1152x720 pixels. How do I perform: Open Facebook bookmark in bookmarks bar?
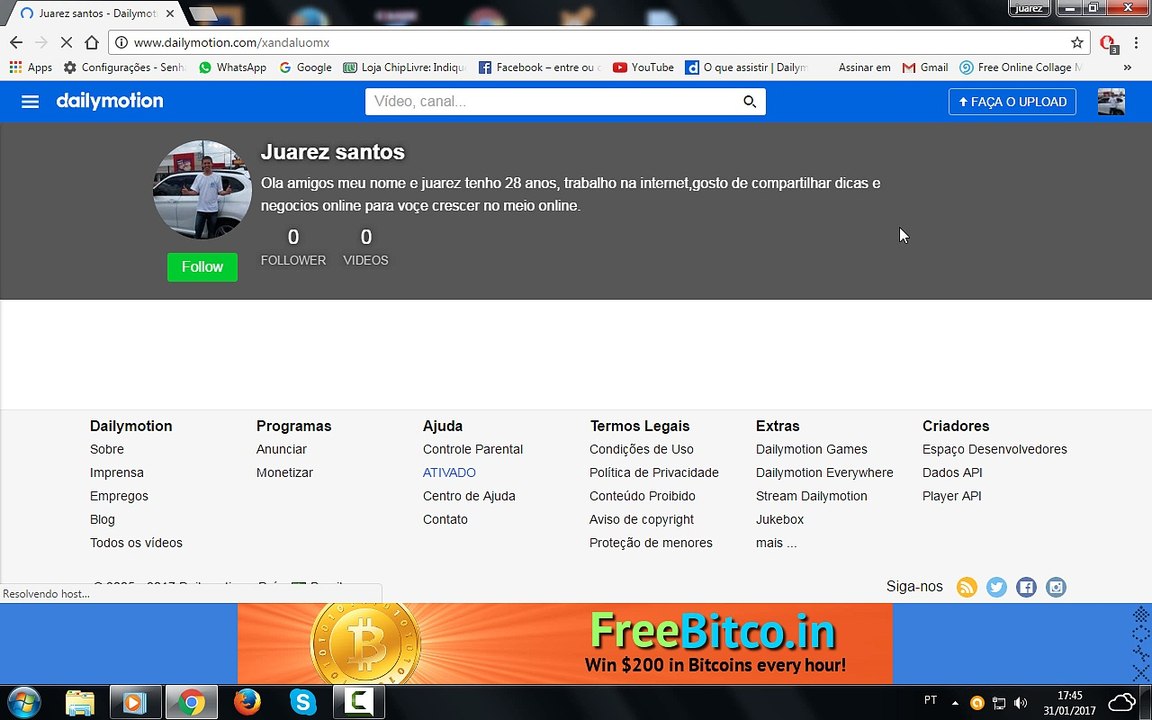539,67
